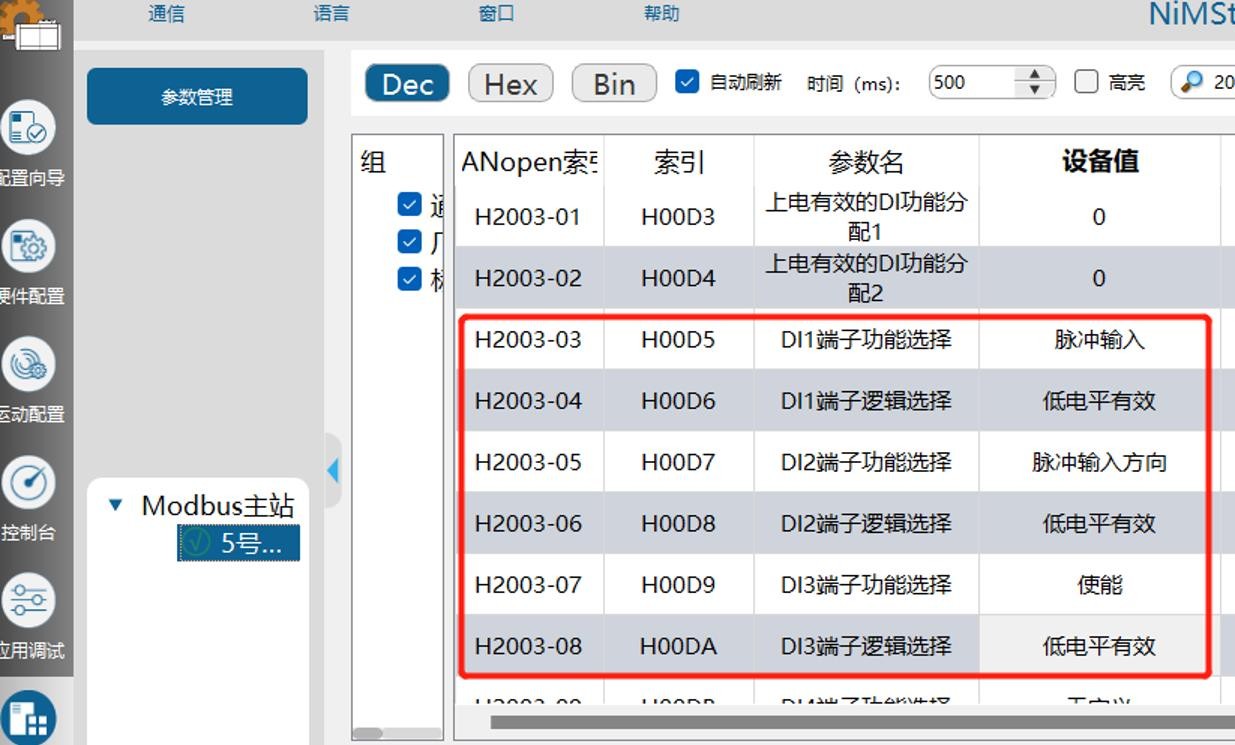
Task: Click the H00D9 index cell
Action: pos(679,585)
